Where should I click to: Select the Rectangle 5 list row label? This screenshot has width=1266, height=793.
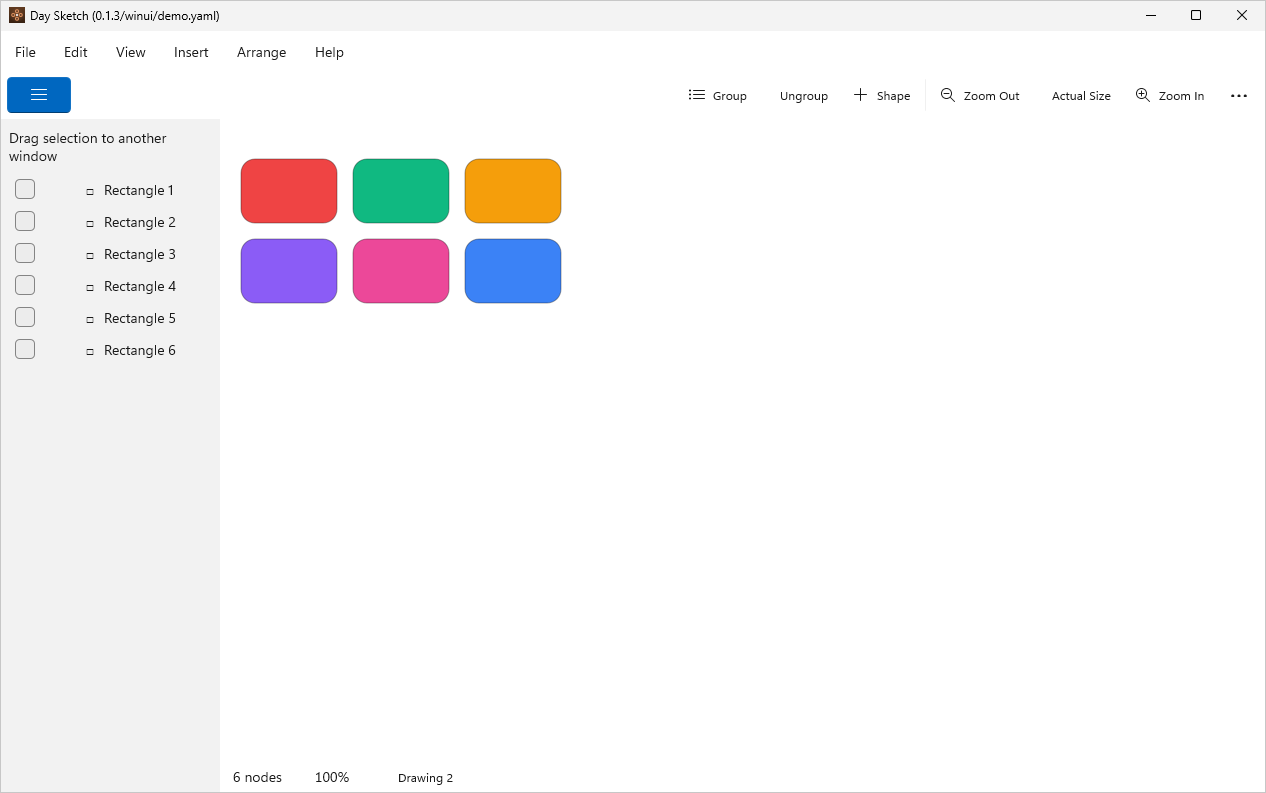click(x=140, y=318)
